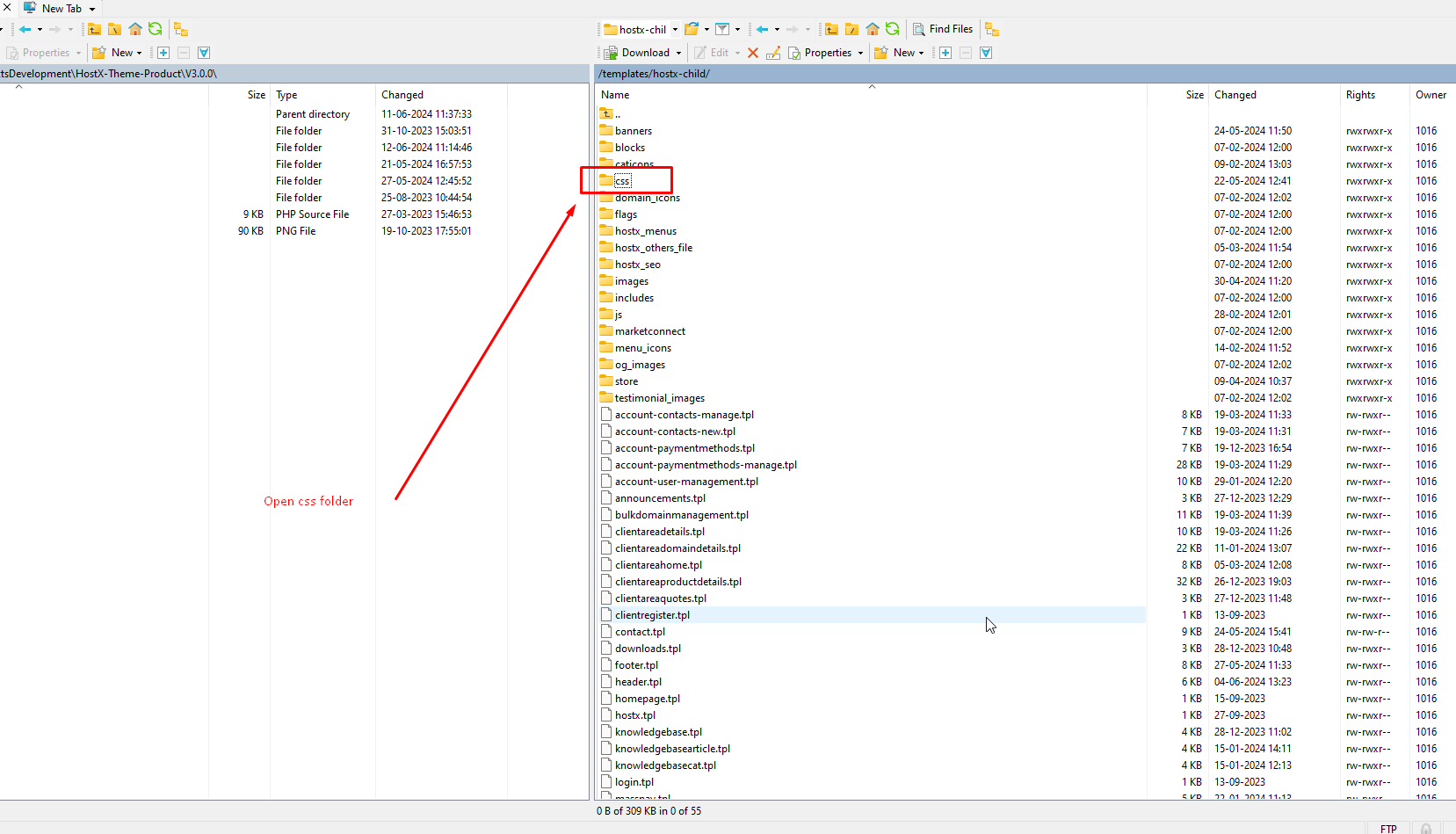The image size is (1456, 834).
Task: Toggle the remote directory tree icon
Action: 992,29
